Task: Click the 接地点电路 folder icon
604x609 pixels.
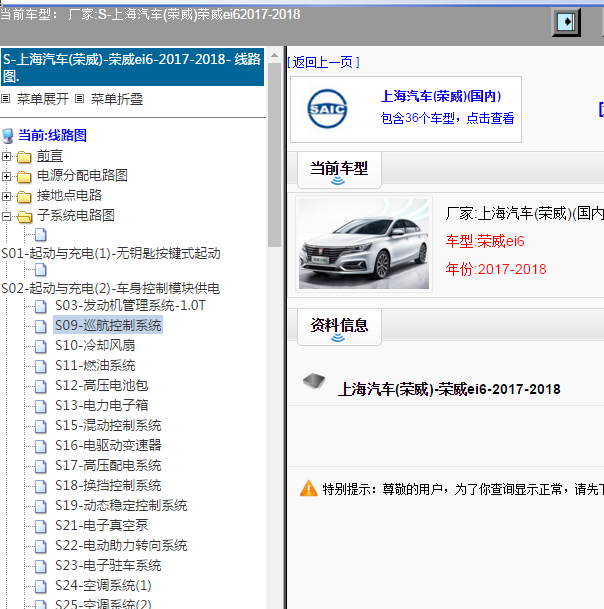Action: (24, 197)
